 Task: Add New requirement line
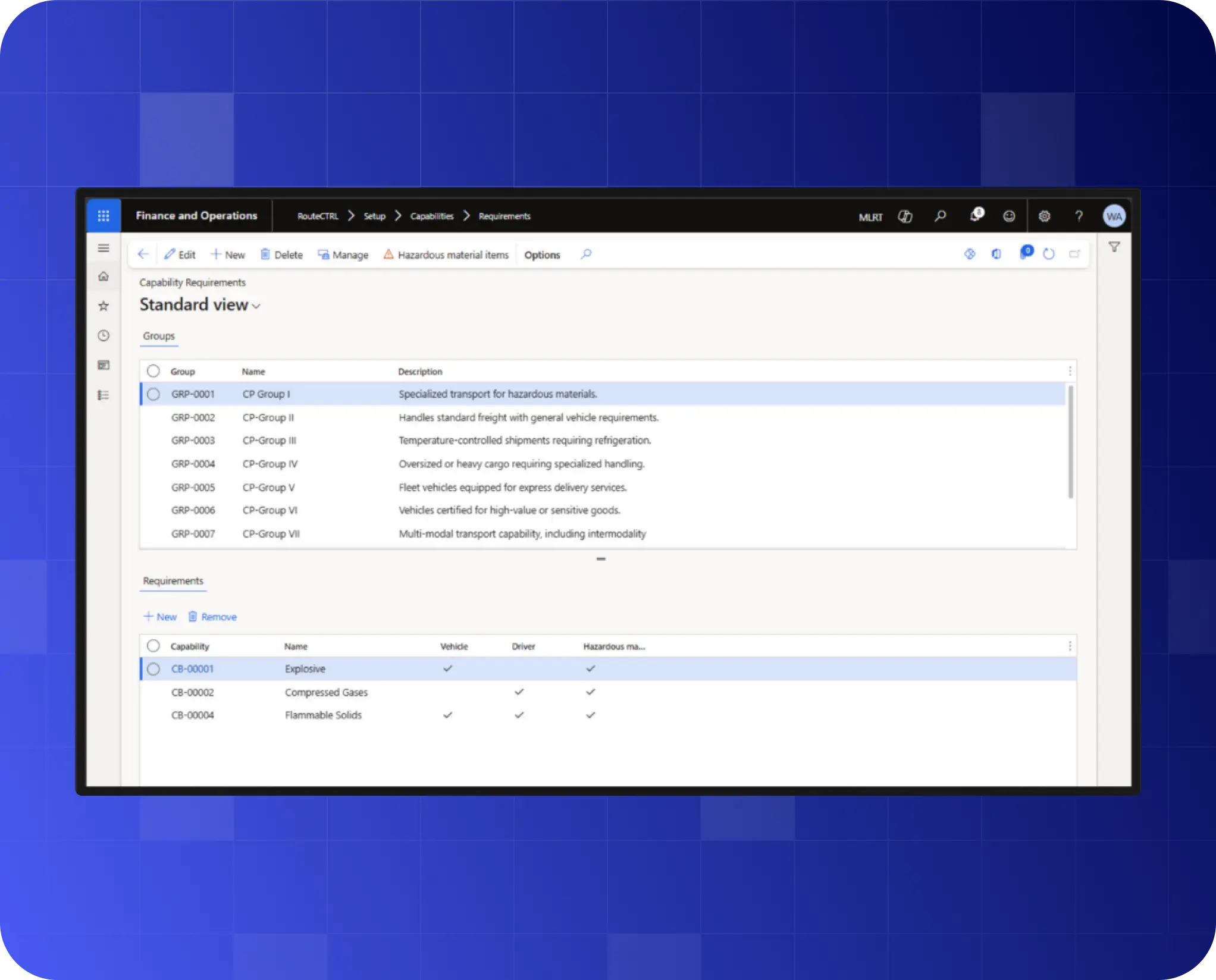(160, 617)
